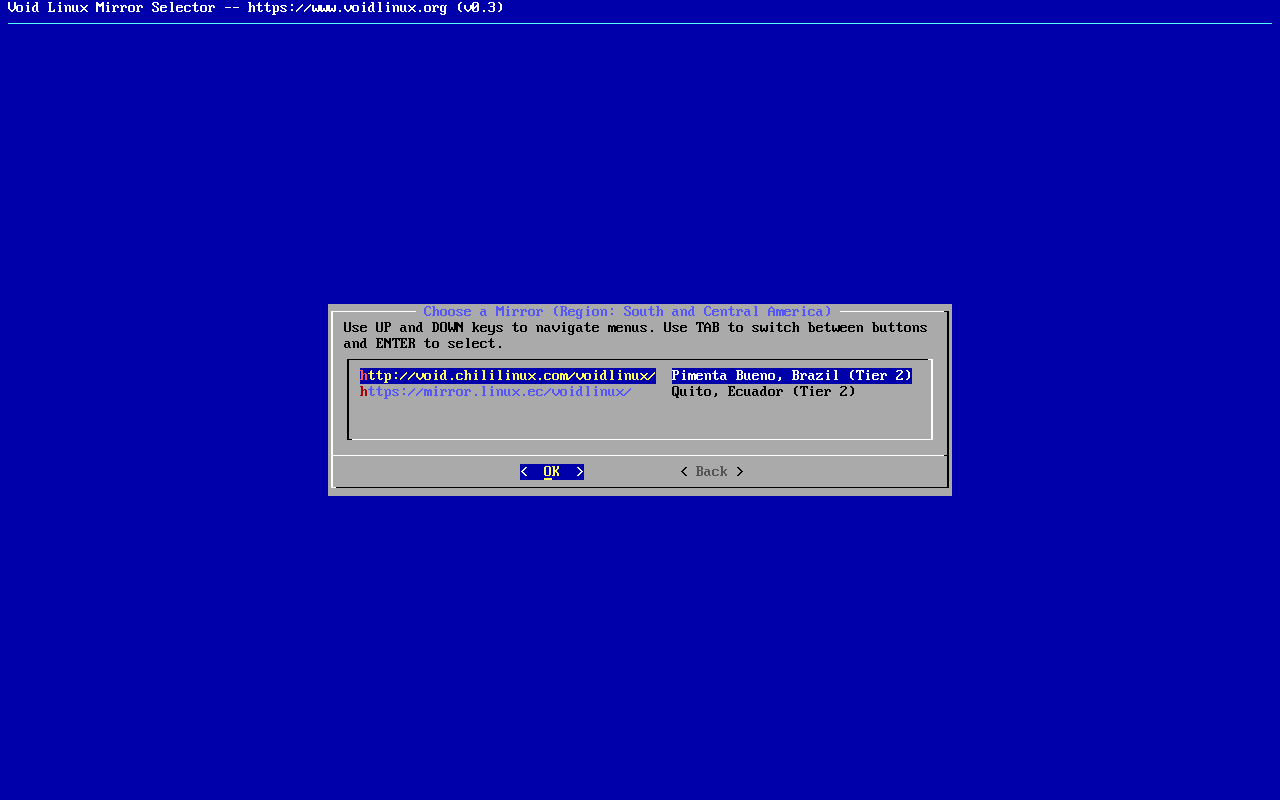Screen dimensions: 1280x800
Task: Click the empty area below the mirror list
Action: click(x=640, y=420)
